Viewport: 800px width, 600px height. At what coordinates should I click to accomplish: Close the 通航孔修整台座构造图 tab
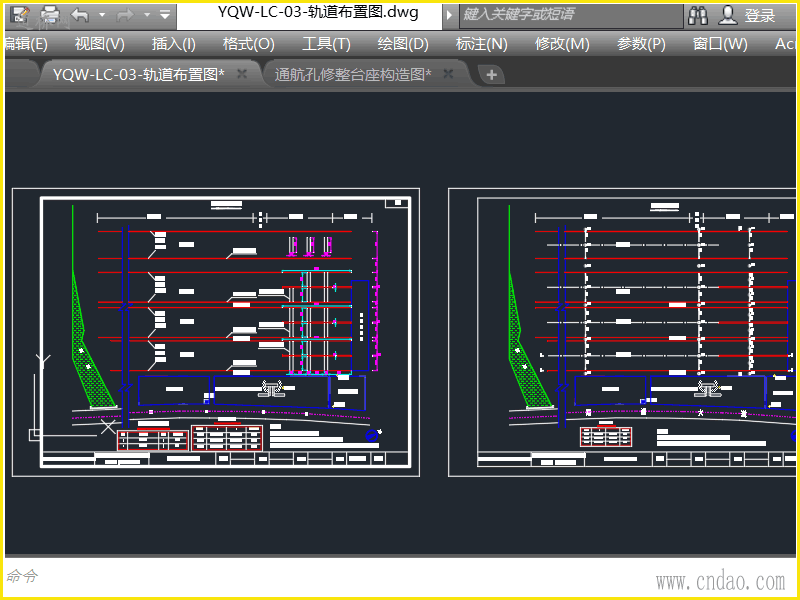pos(448,74)
